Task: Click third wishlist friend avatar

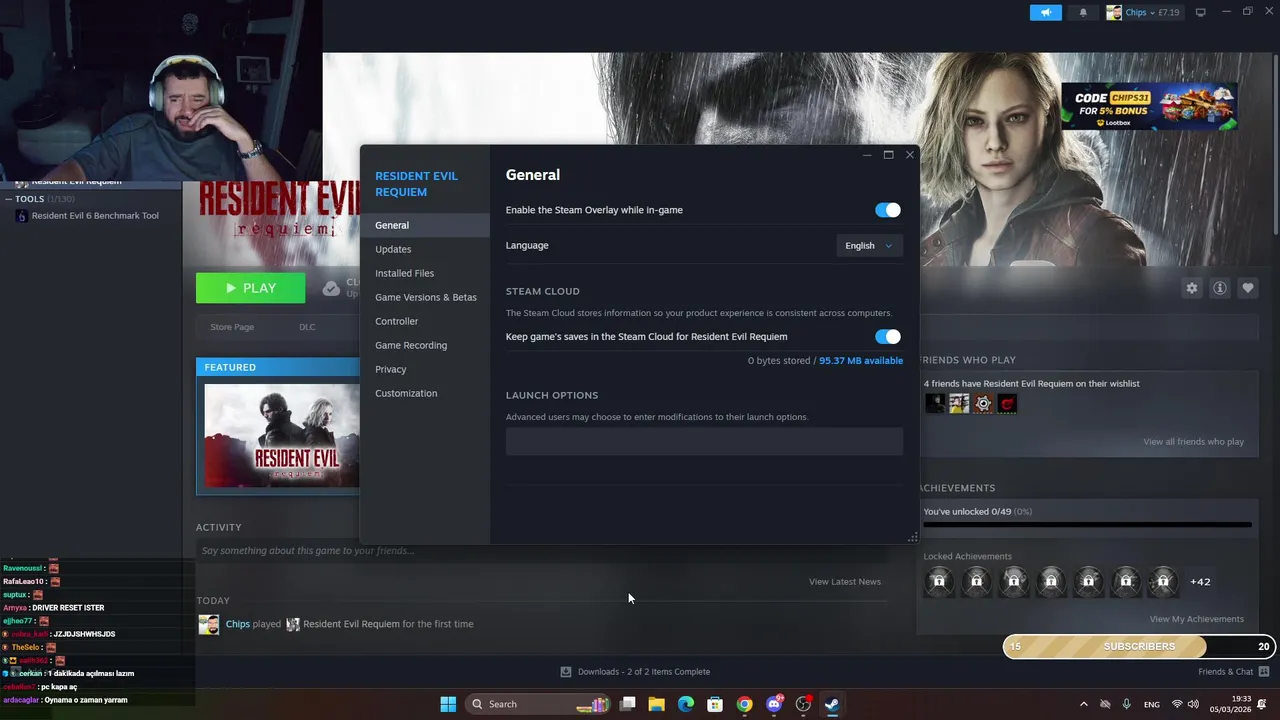Action: coord(983,404)
